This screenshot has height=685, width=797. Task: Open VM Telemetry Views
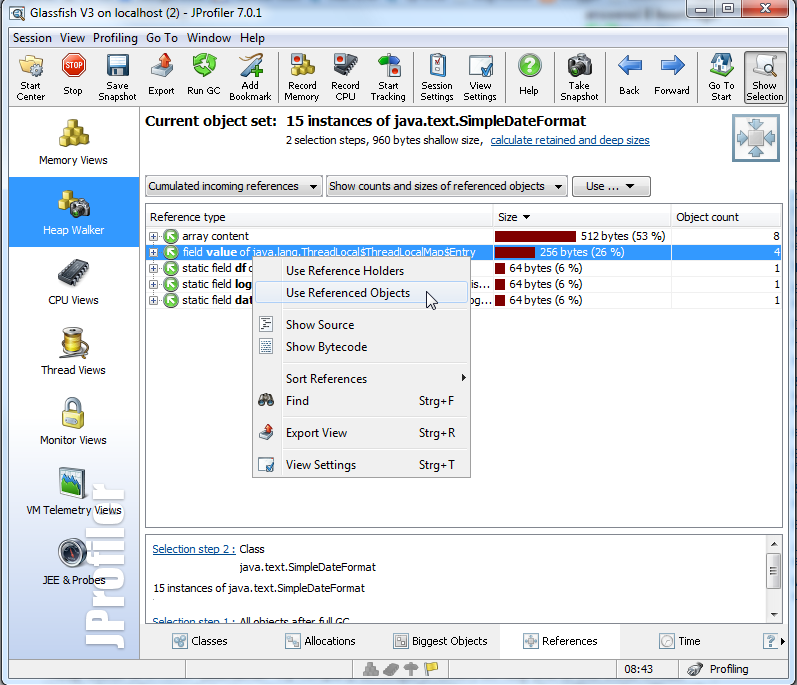click(74, 492)
